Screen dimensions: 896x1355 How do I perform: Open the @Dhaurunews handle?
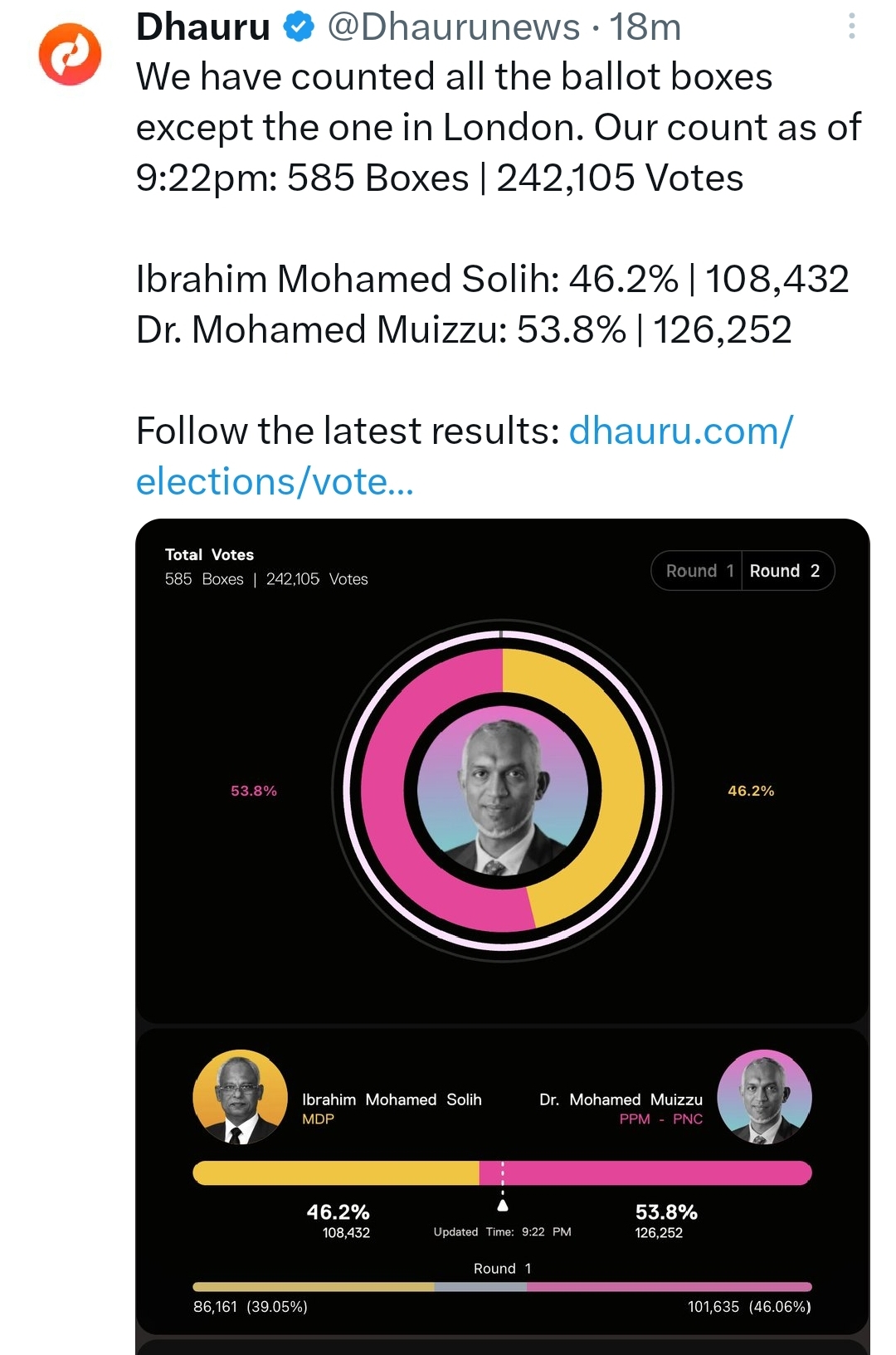pyautogui.click(x=454, y=27)
